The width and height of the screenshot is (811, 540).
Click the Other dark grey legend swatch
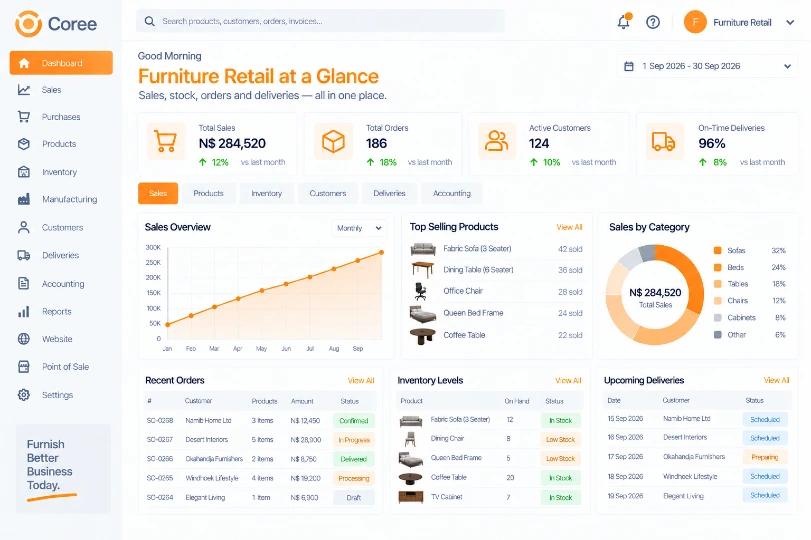(718, 335)
